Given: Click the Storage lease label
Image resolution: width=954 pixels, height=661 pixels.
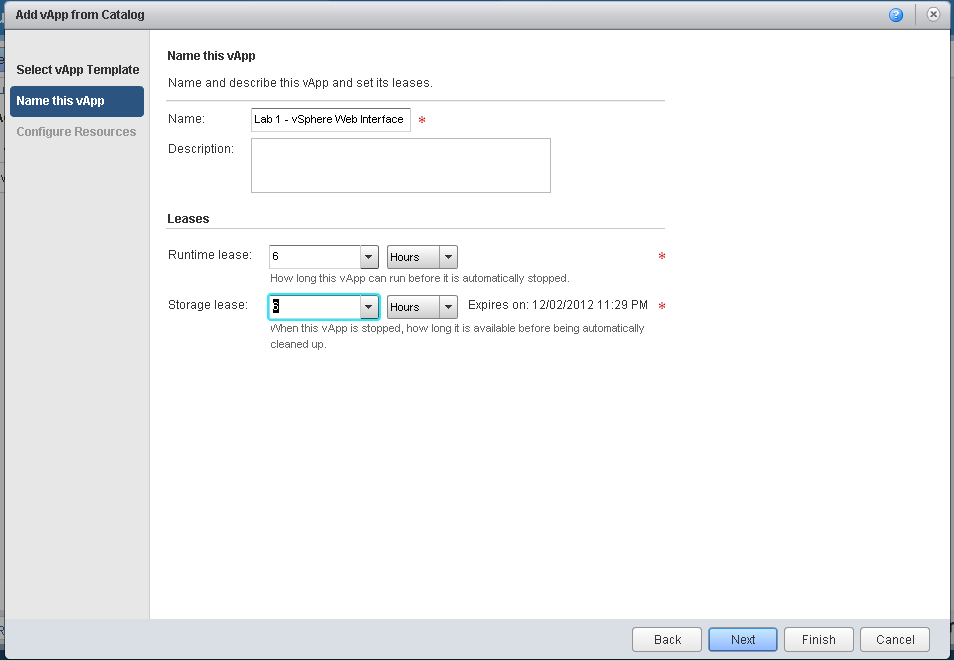Looking at the screenshot, I should pos(207,305).
